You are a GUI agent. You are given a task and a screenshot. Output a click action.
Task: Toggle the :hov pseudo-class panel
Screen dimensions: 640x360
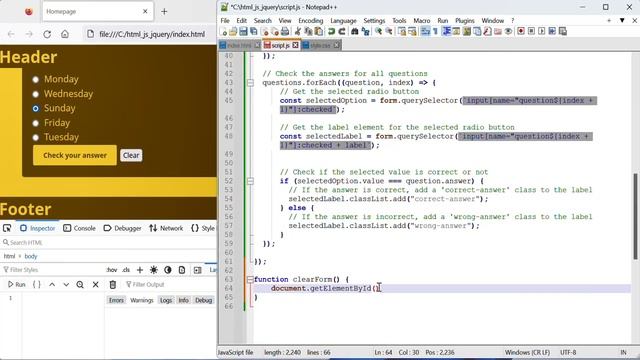tap(111, 270)
